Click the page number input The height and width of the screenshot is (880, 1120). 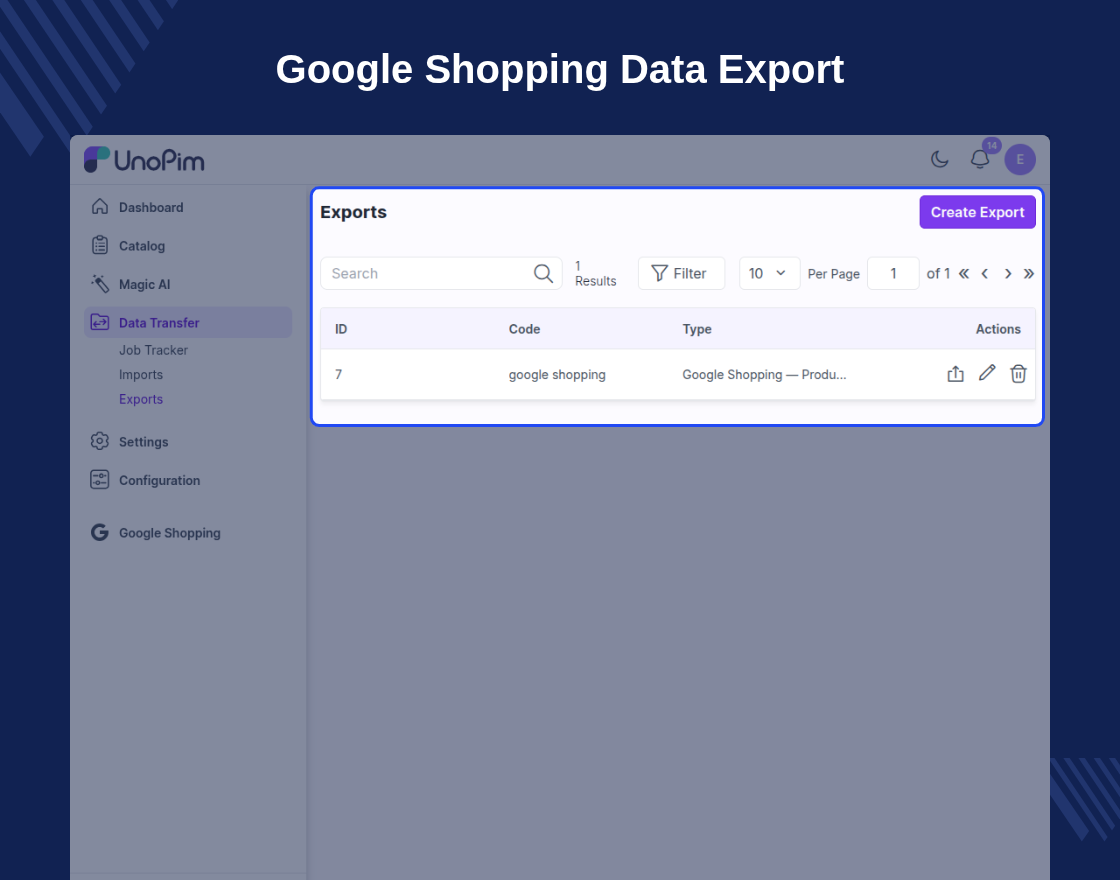click(893, 274)
